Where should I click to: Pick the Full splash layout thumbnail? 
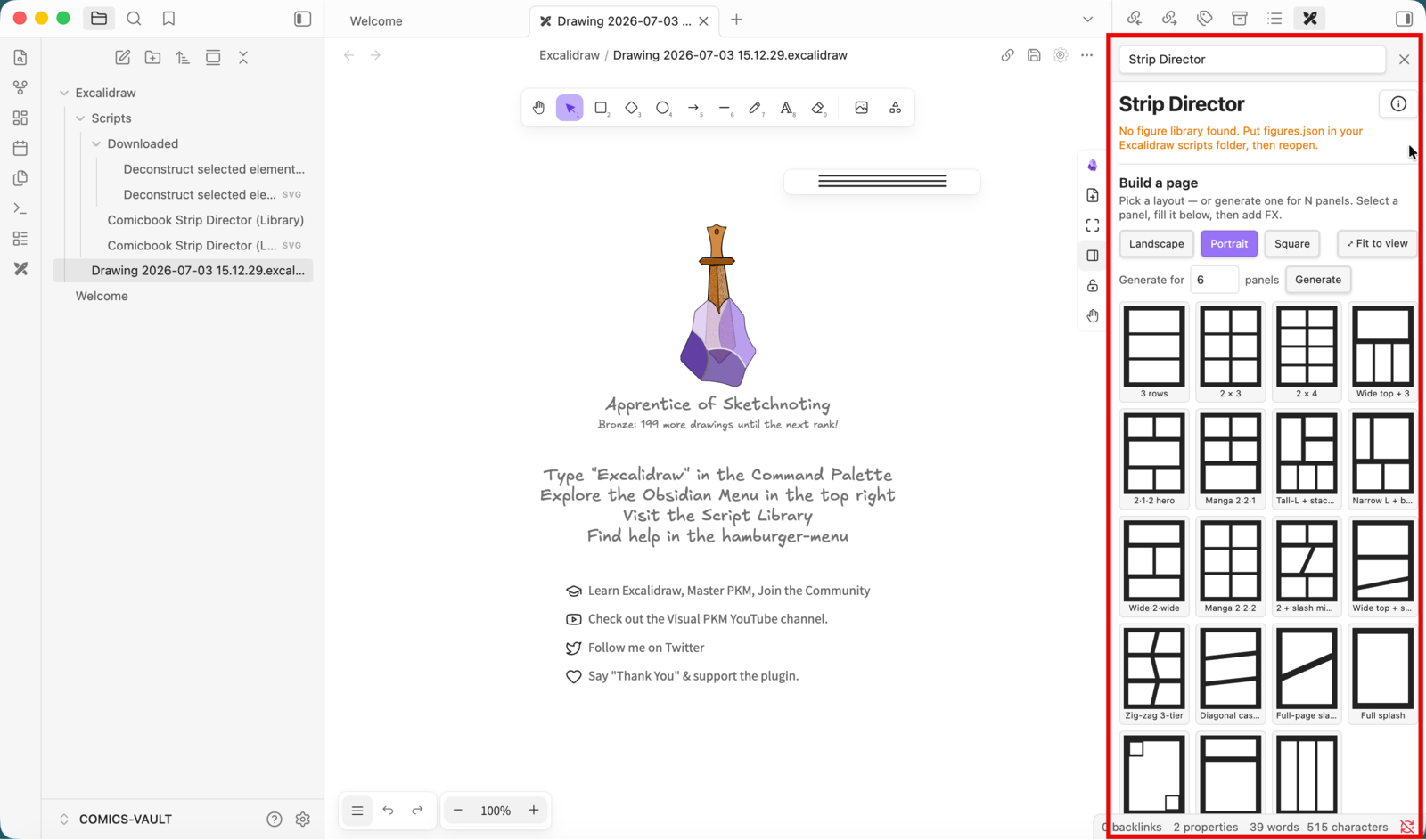(1382, 674)
